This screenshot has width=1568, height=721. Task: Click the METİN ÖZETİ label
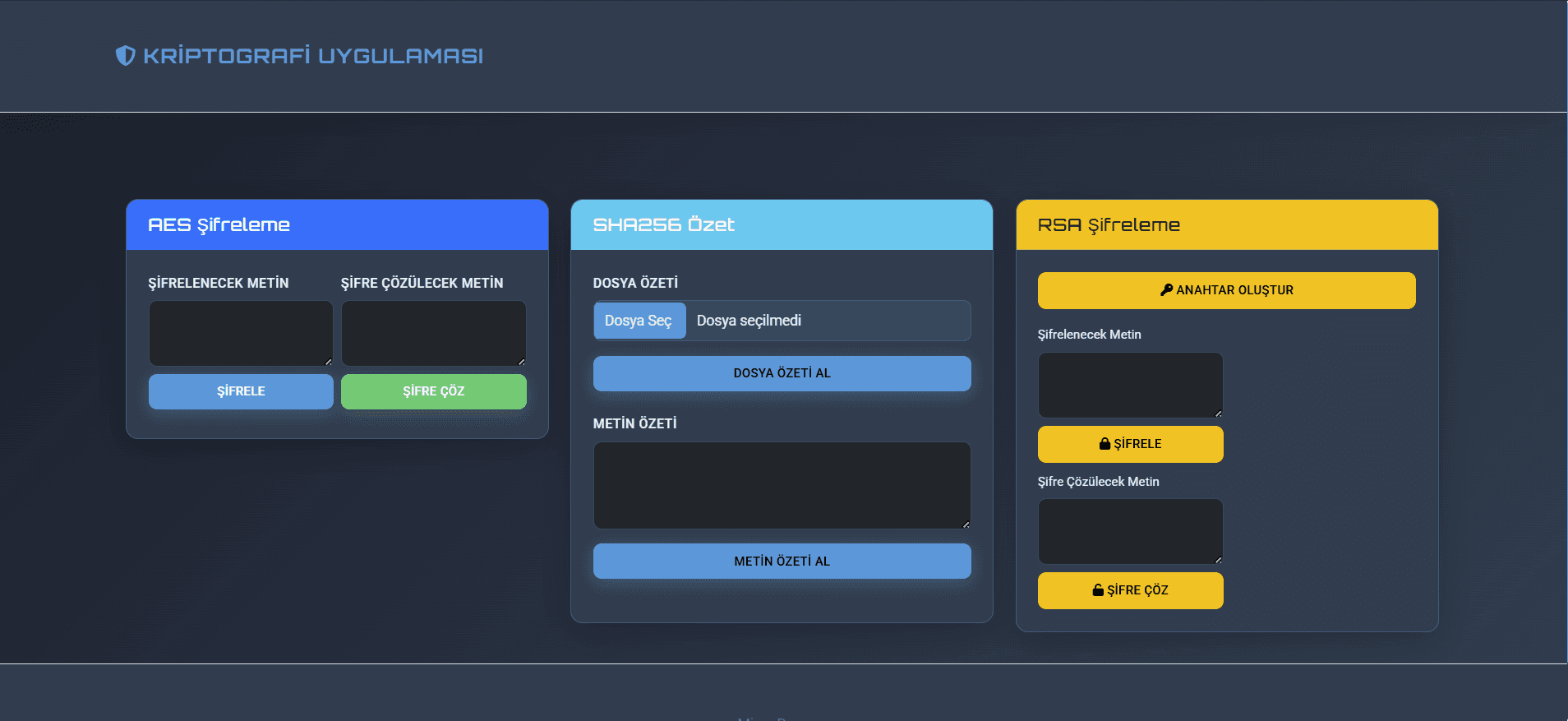(x=635, y=423)
